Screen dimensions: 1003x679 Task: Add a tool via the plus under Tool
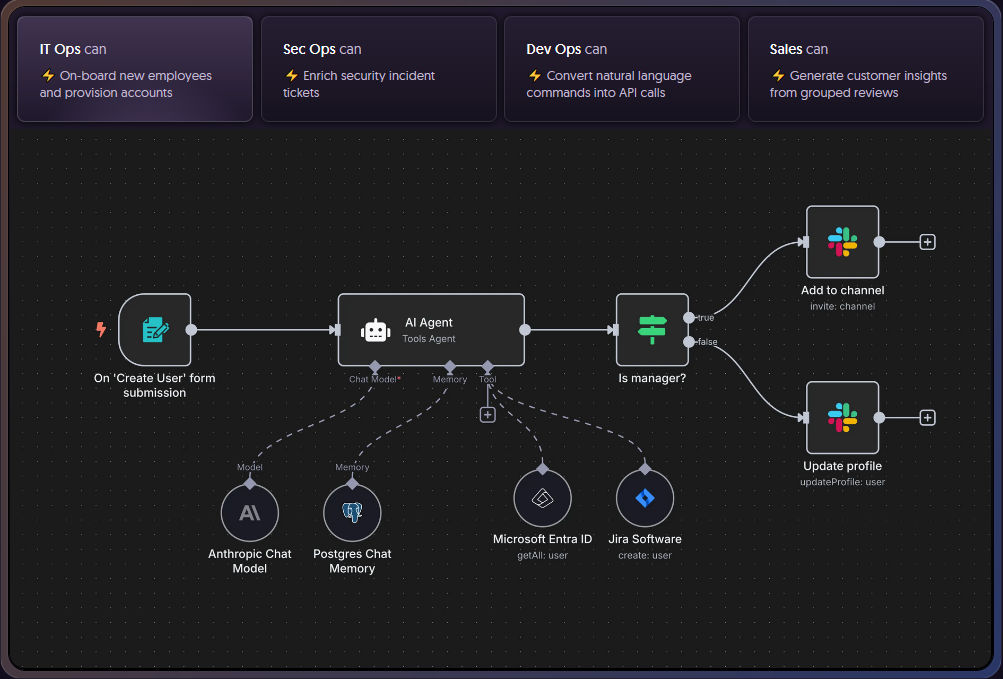pos(487,414)
